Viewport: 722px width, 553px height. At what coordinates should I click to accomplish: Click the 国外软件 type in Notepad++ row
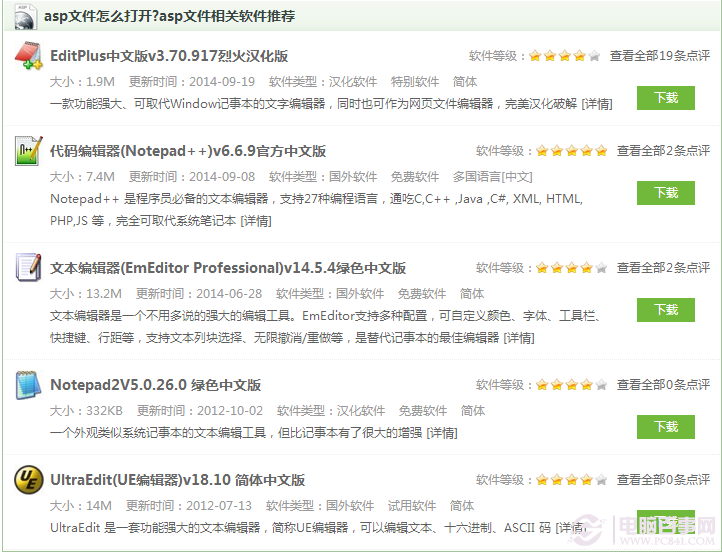(353, 177)
